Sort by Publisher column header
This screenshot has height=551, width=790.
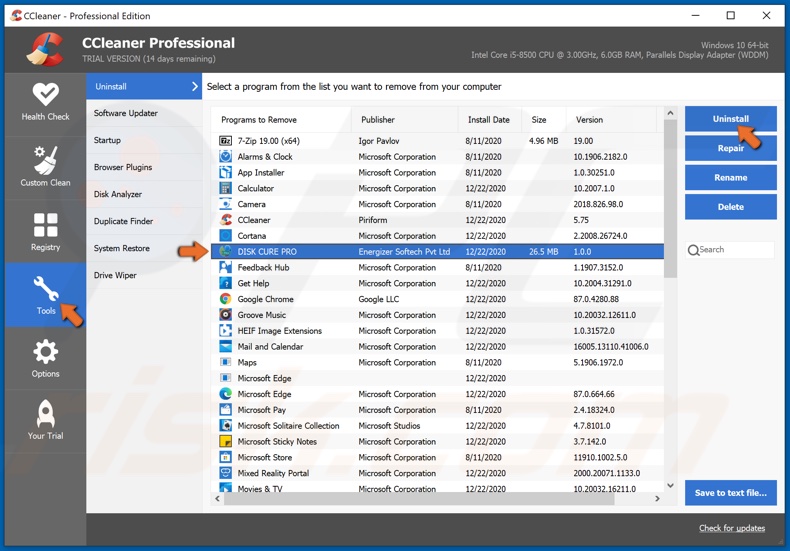[x=405, y=120]
